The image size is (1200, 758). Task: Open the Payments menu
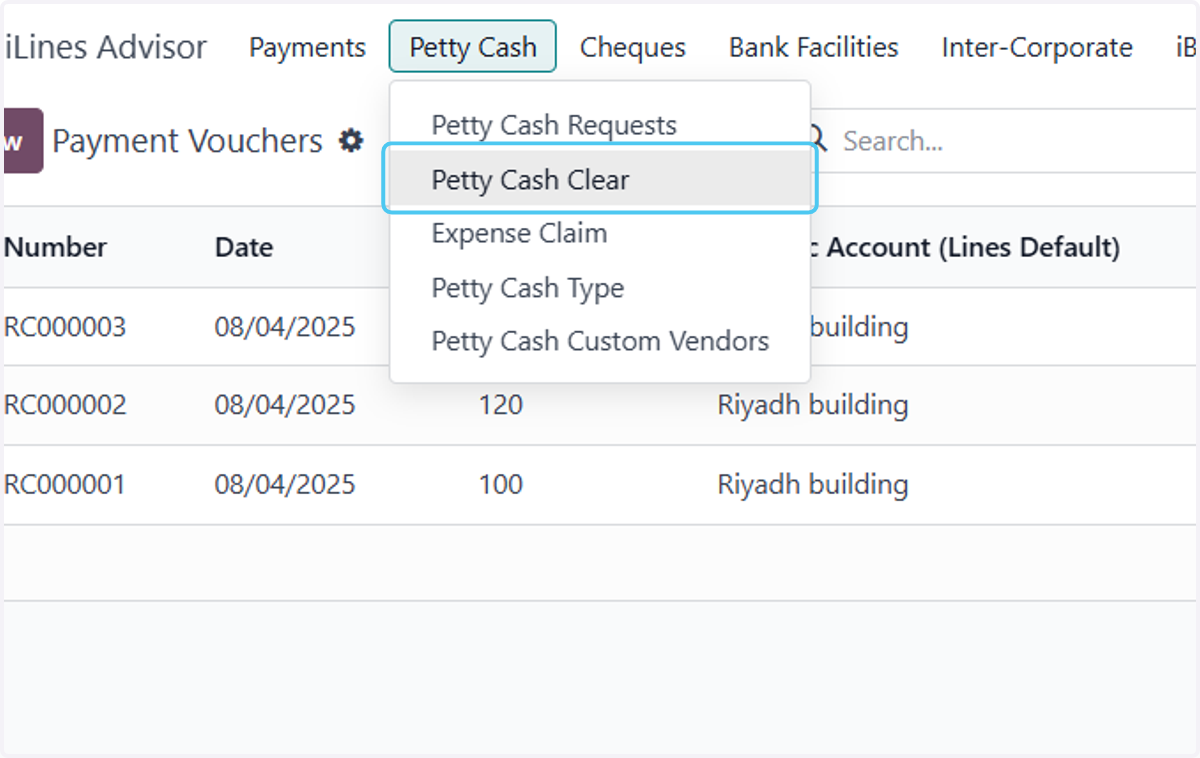click(x=308, y=47)
